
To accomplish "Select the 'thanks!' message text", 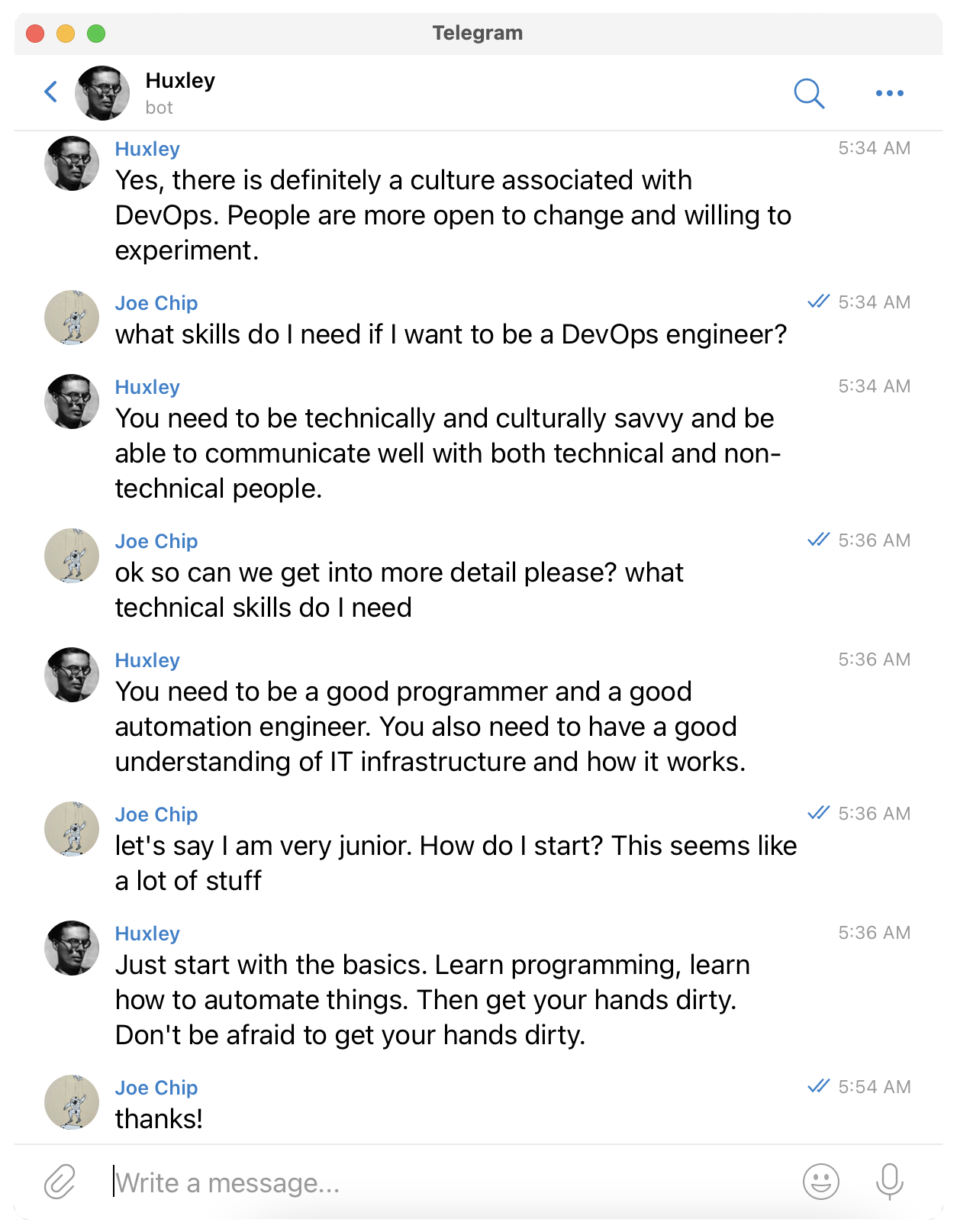I will [159, 1119].
